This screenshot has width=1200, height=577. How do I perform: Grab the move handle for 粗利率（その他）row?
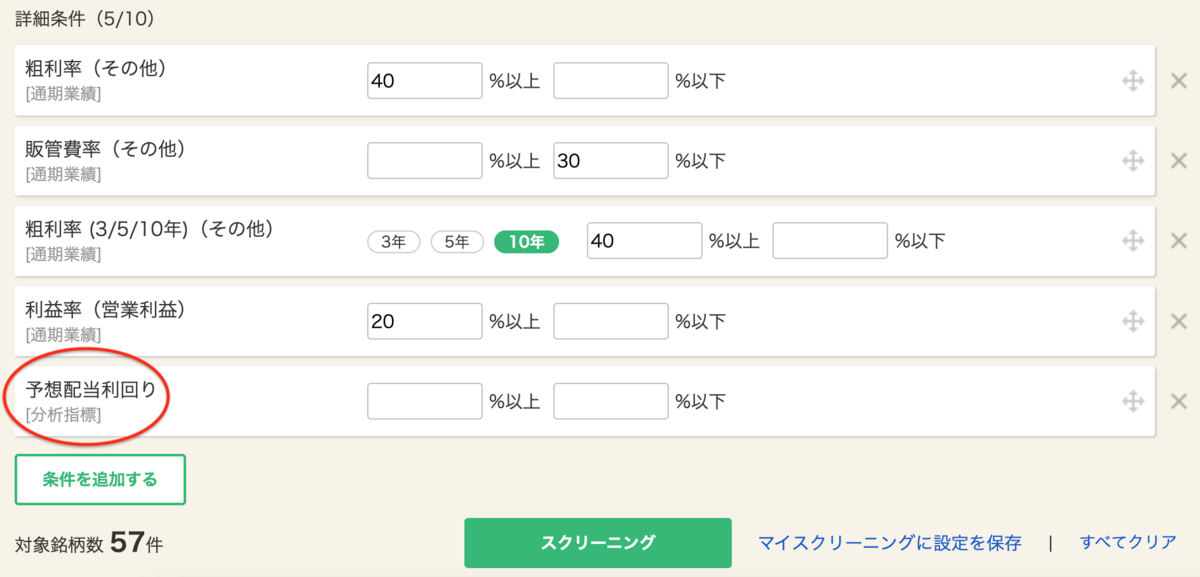point(1132,80)
